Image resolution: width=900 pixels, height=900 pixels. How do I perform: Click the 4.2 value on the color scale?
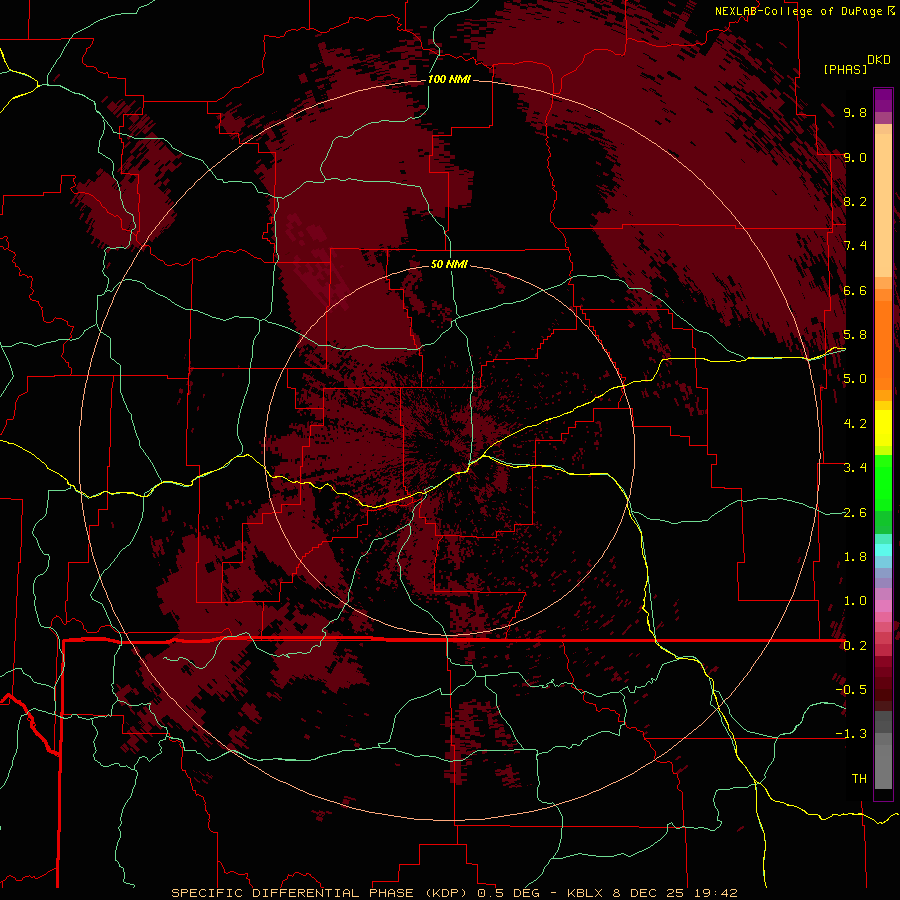[855, 424]
